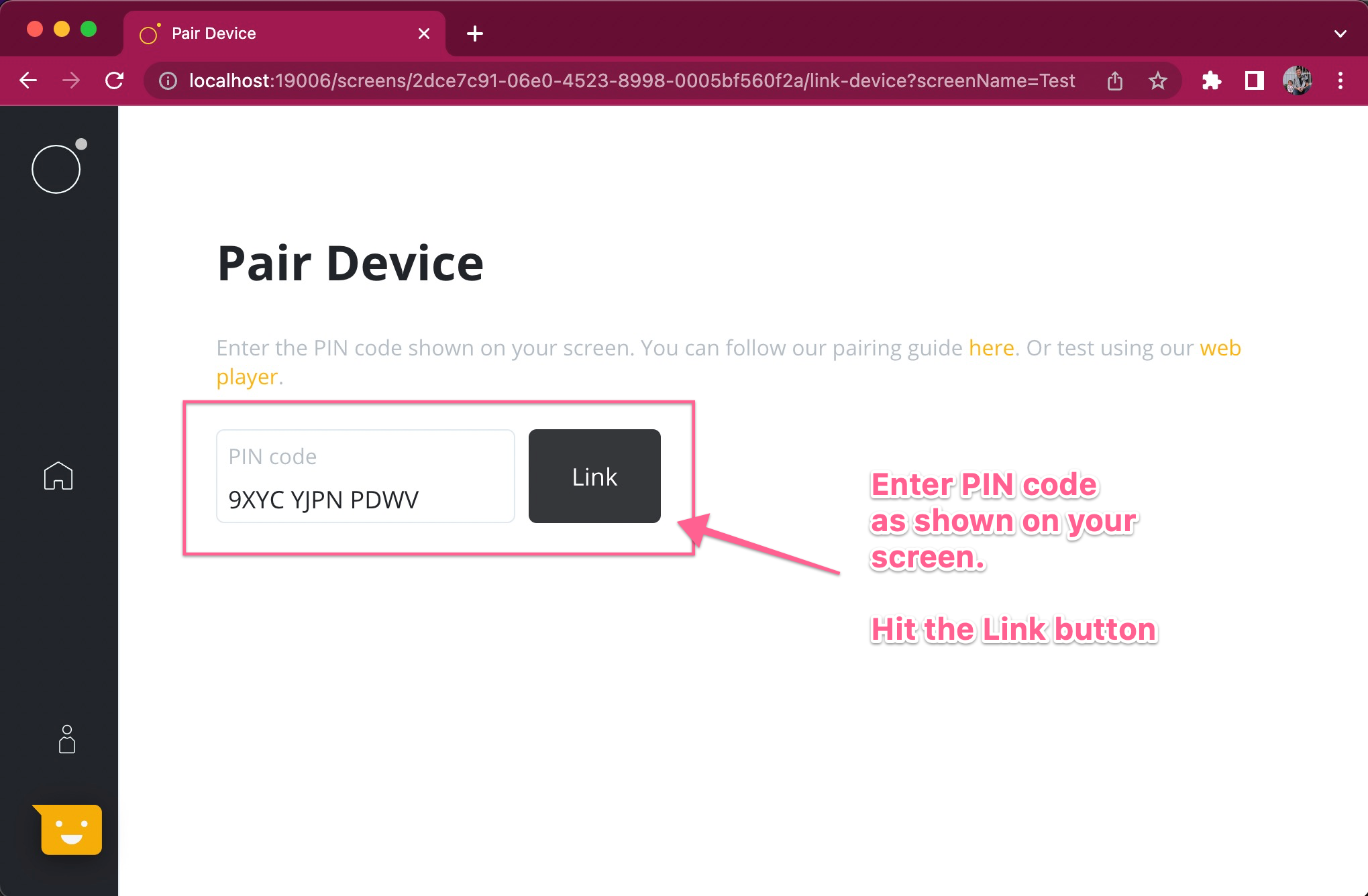Open the browser side panel icon
The image size is (1368, 896).
click(1253, 80)
